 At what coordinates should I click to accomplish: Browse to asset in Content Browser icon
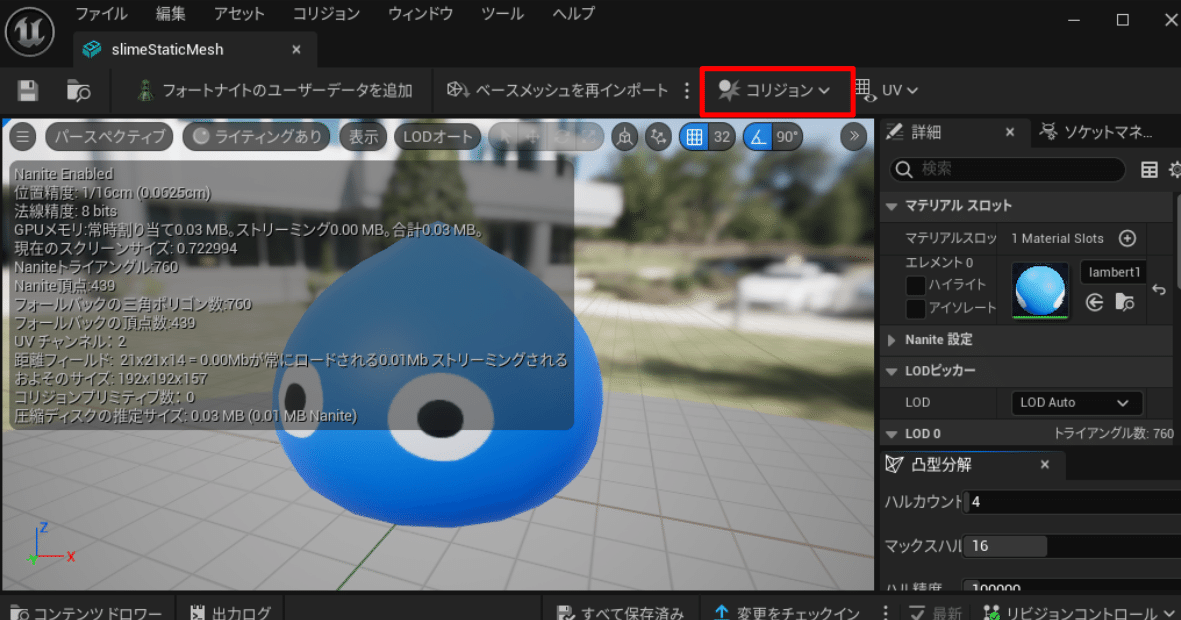tap(78, 90)
